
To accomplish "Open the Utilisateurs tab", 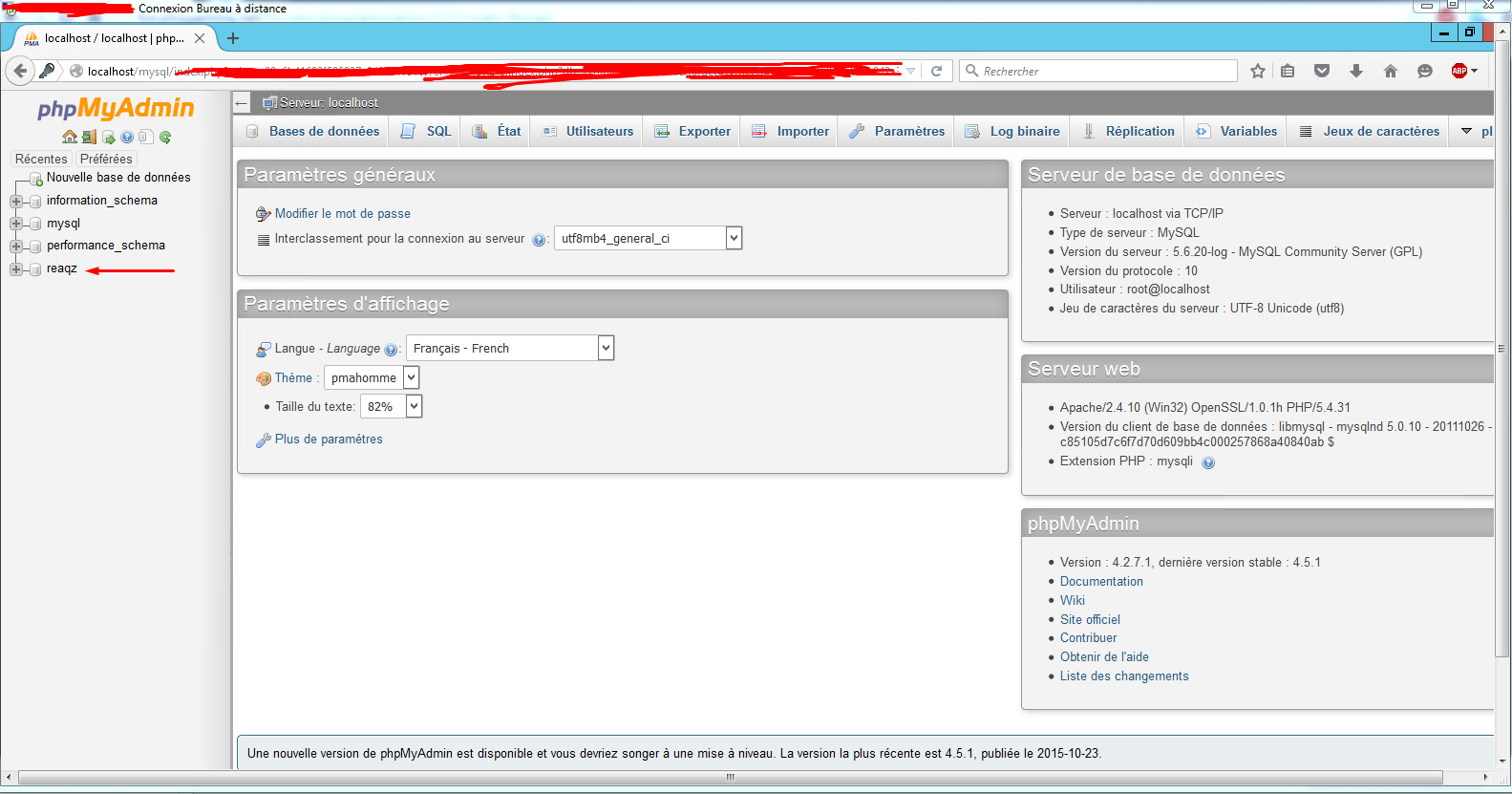I will click(x=587, y=131).
